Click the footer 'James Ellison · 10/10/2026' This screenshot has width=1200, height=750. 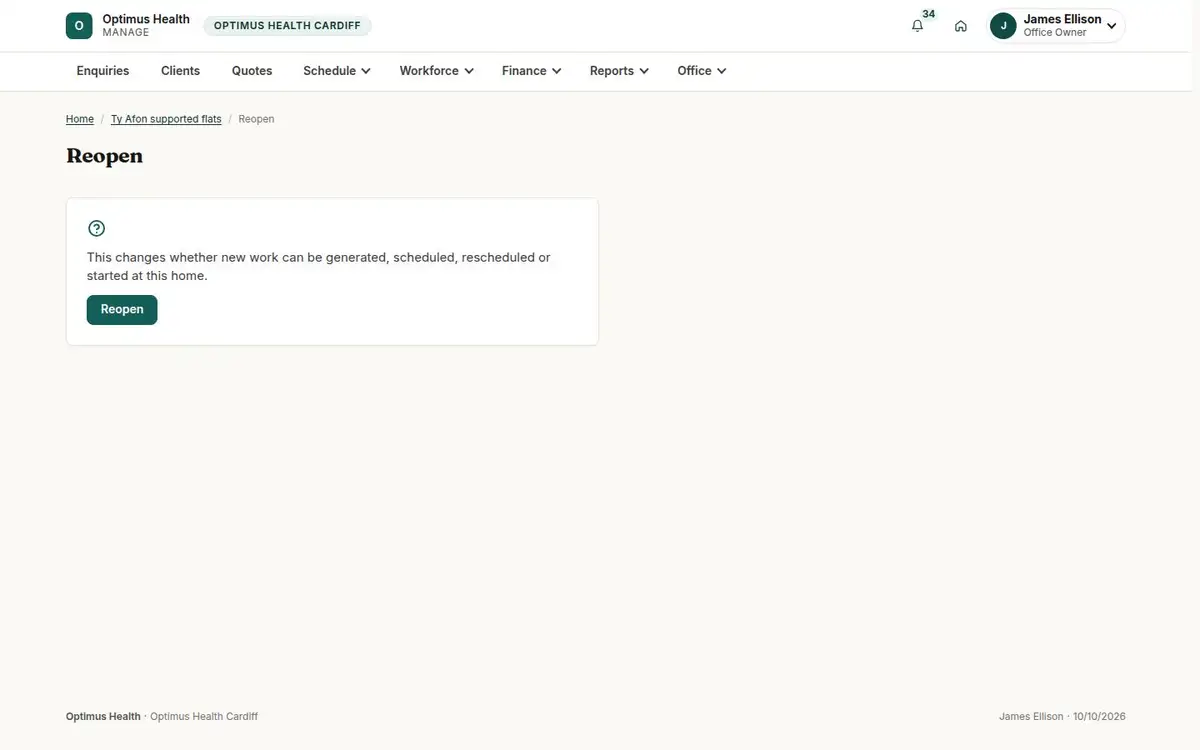[x=1062, y=717]
